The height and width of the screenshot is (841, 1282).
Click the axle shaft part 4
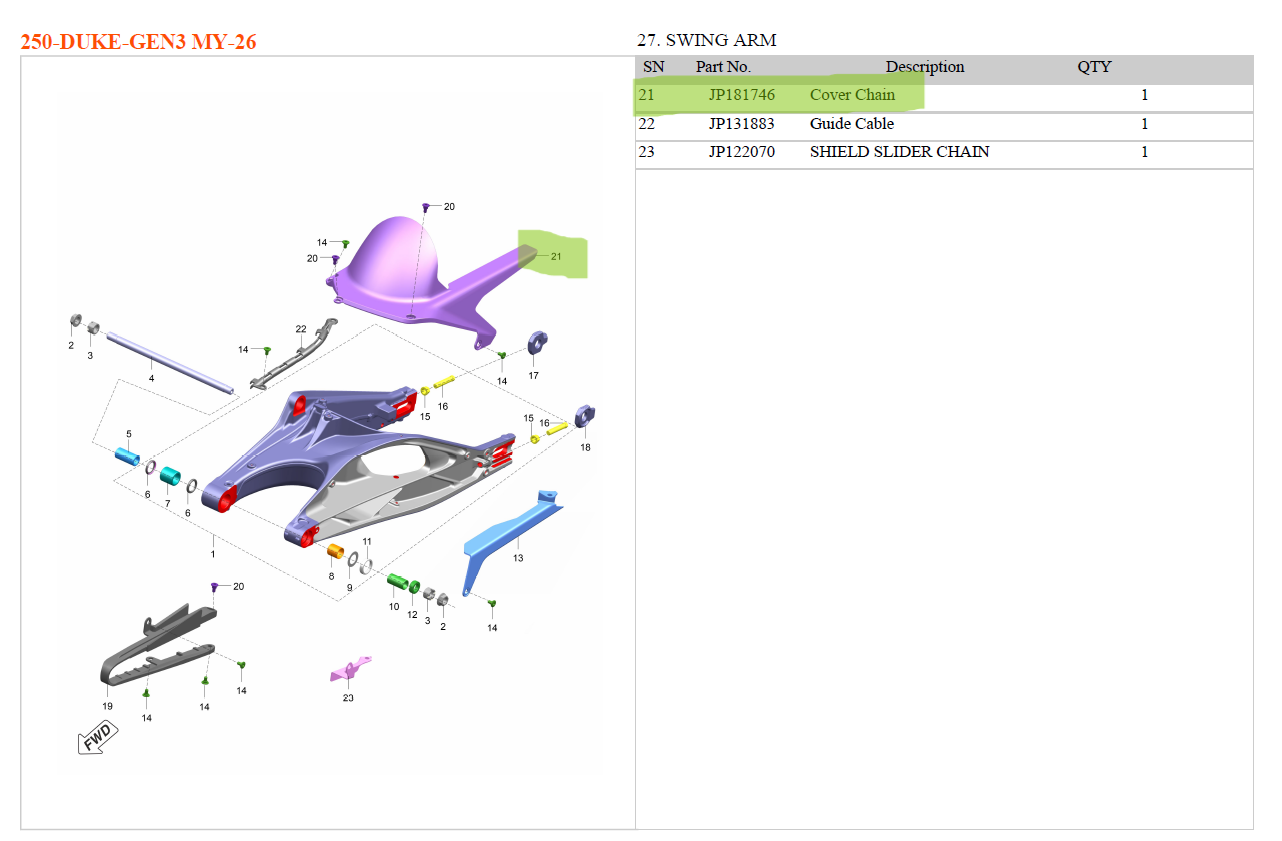point(170,362)
